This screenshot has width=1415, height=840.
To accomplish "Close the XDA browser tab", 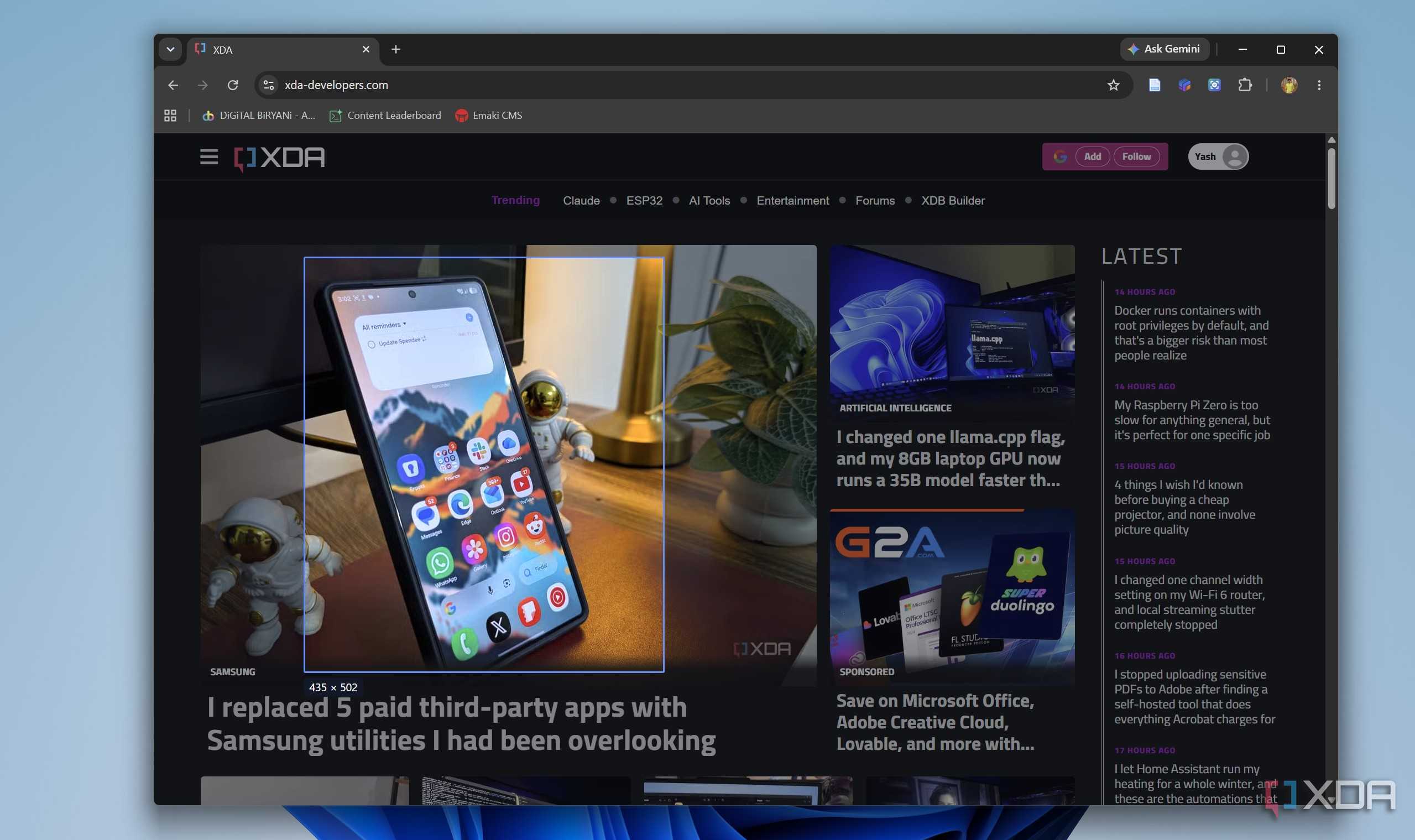I will tap(366, 49).
